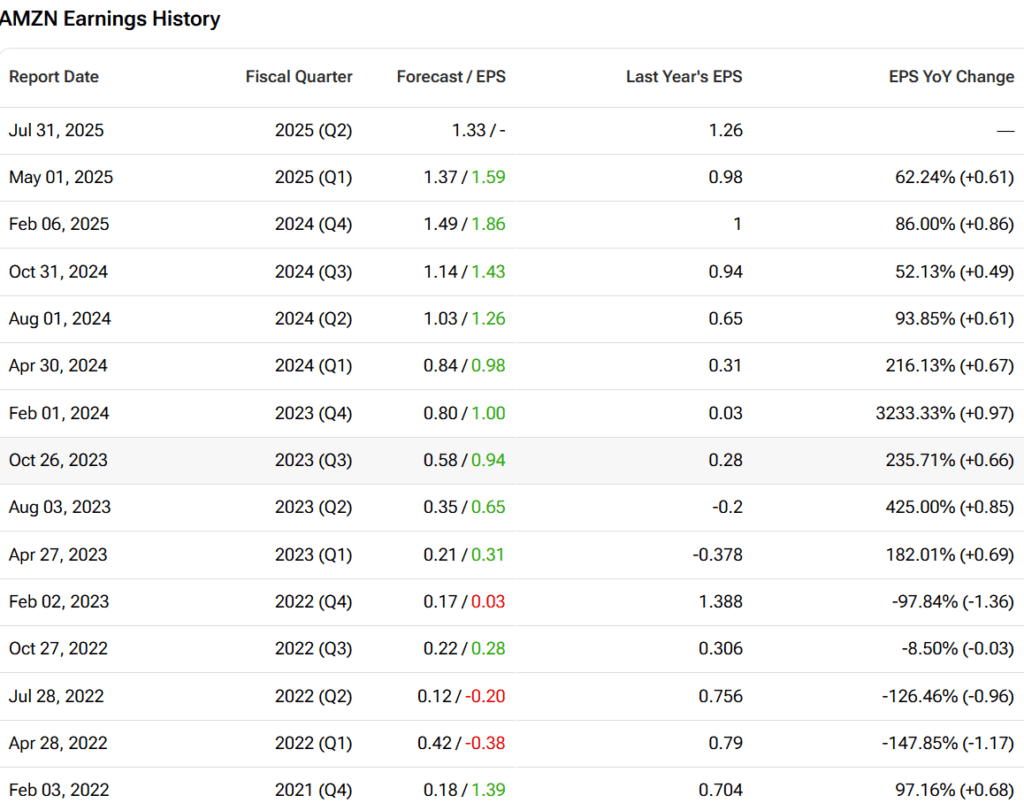Viewport: 1024px width, 803px height.
Task: Click the '0.12 / -0.20' forecast cell
Action: click(461, 697)
